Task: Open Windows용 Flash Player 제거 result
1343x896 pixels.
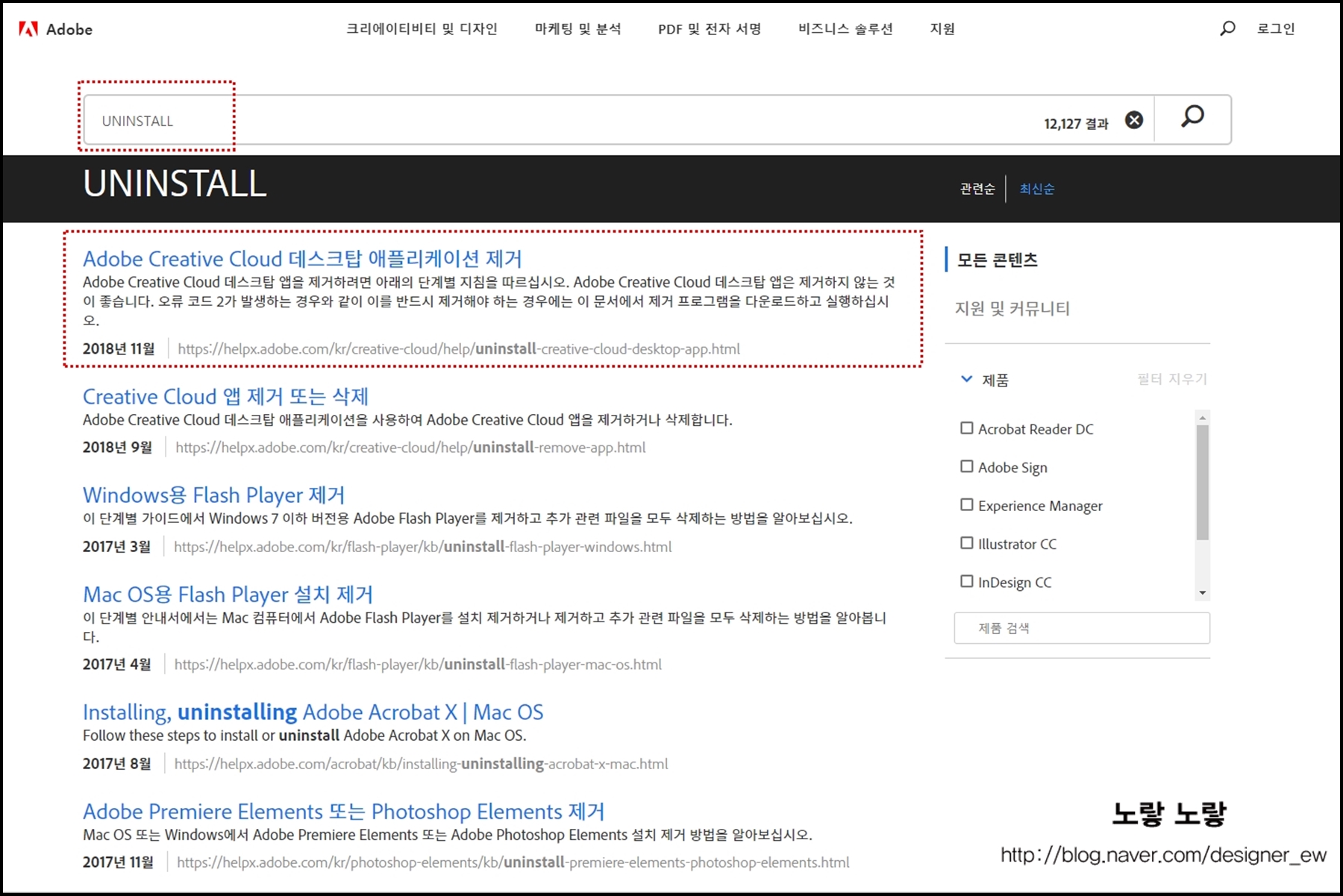Action: [x=213, y=495]
